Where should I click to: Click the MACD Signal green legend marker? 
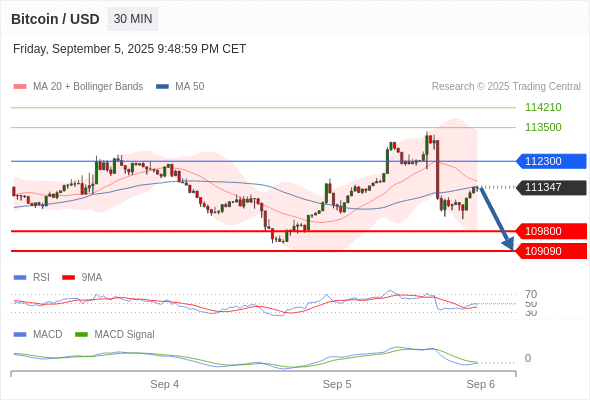point(81,334)
